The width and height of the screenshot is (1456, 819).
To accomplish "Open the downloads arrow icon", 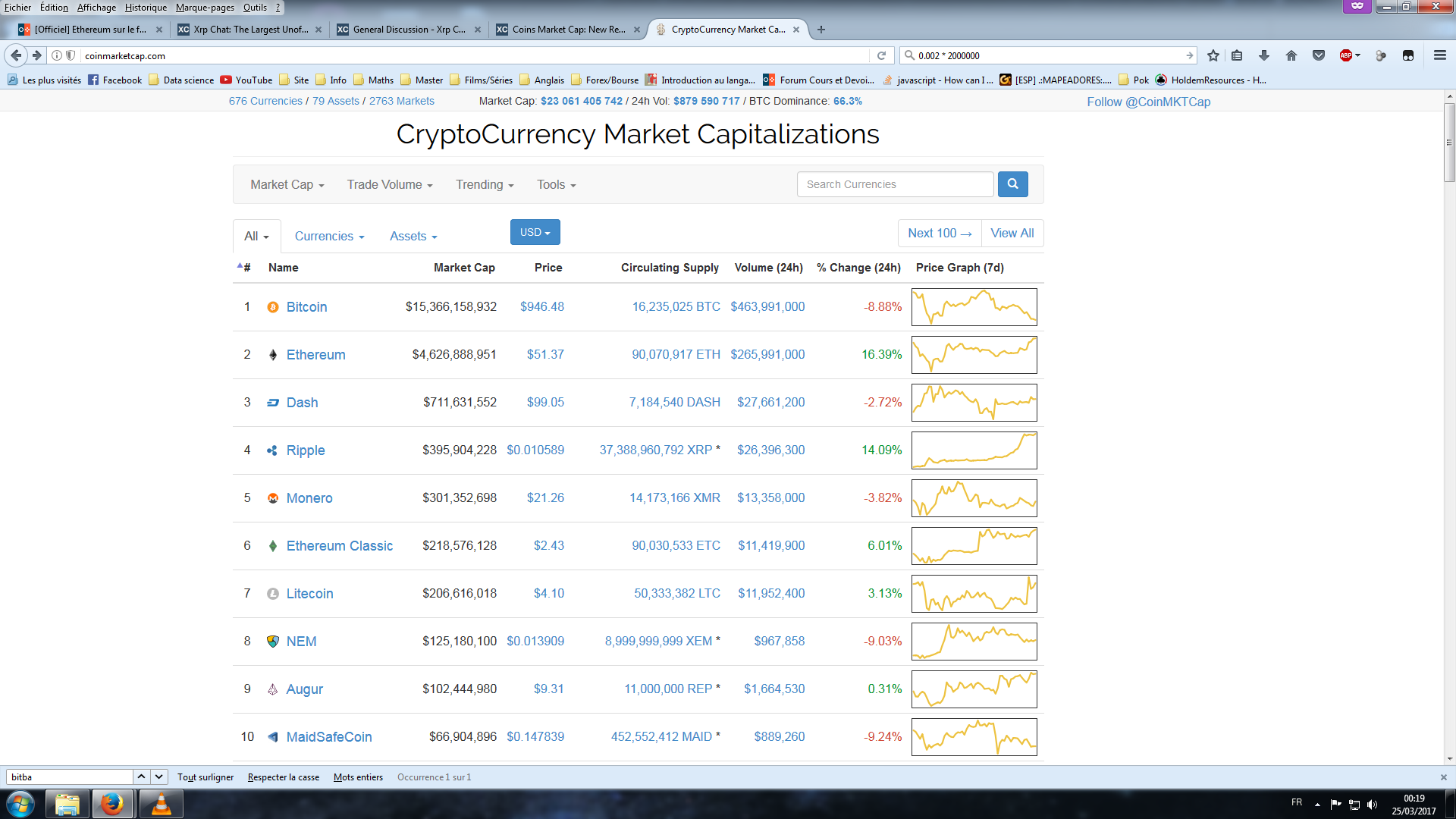I will tap(1264, 55).
